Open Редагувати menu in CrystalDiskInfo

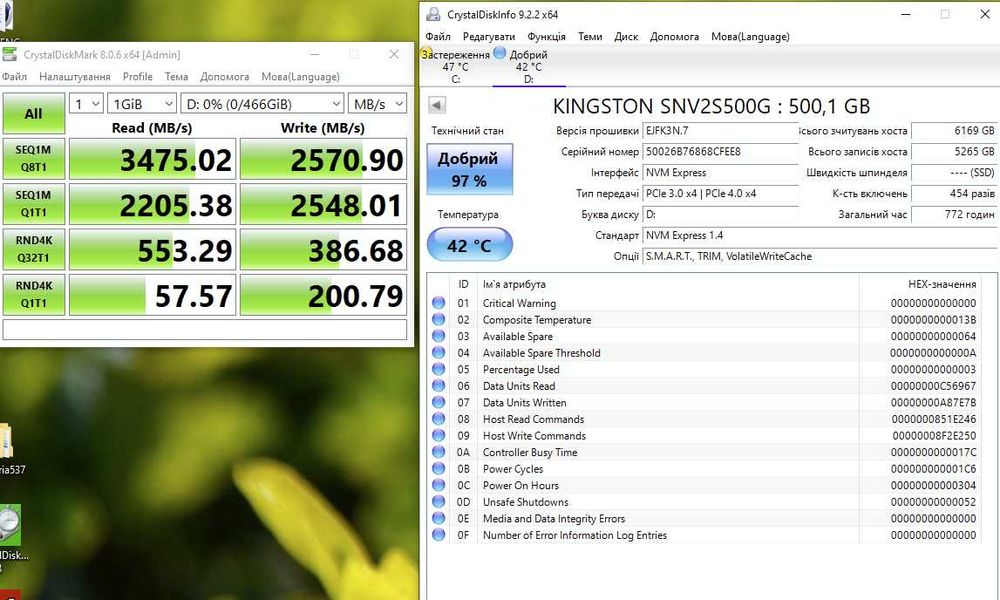[489, 36]
